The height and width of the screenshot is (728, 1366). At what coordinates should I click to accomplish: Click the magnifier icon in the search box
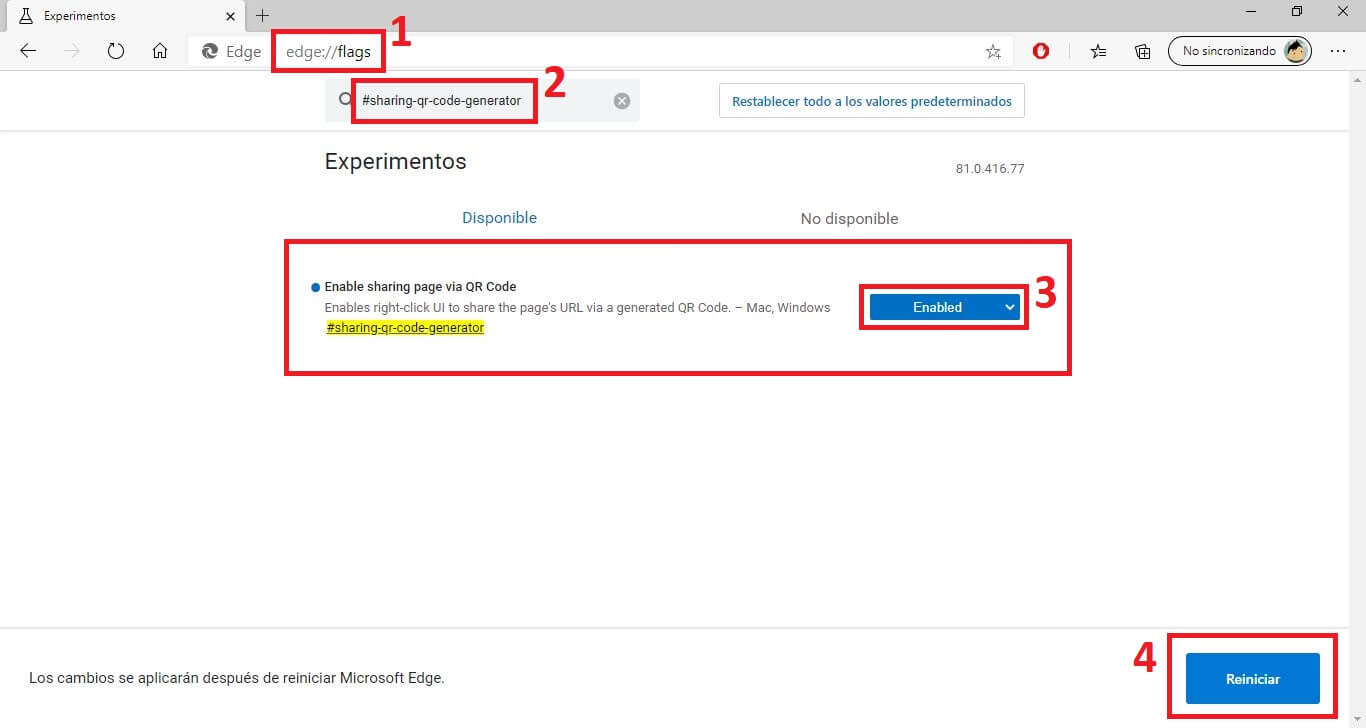pyautogui.click(x=345, y=100)
